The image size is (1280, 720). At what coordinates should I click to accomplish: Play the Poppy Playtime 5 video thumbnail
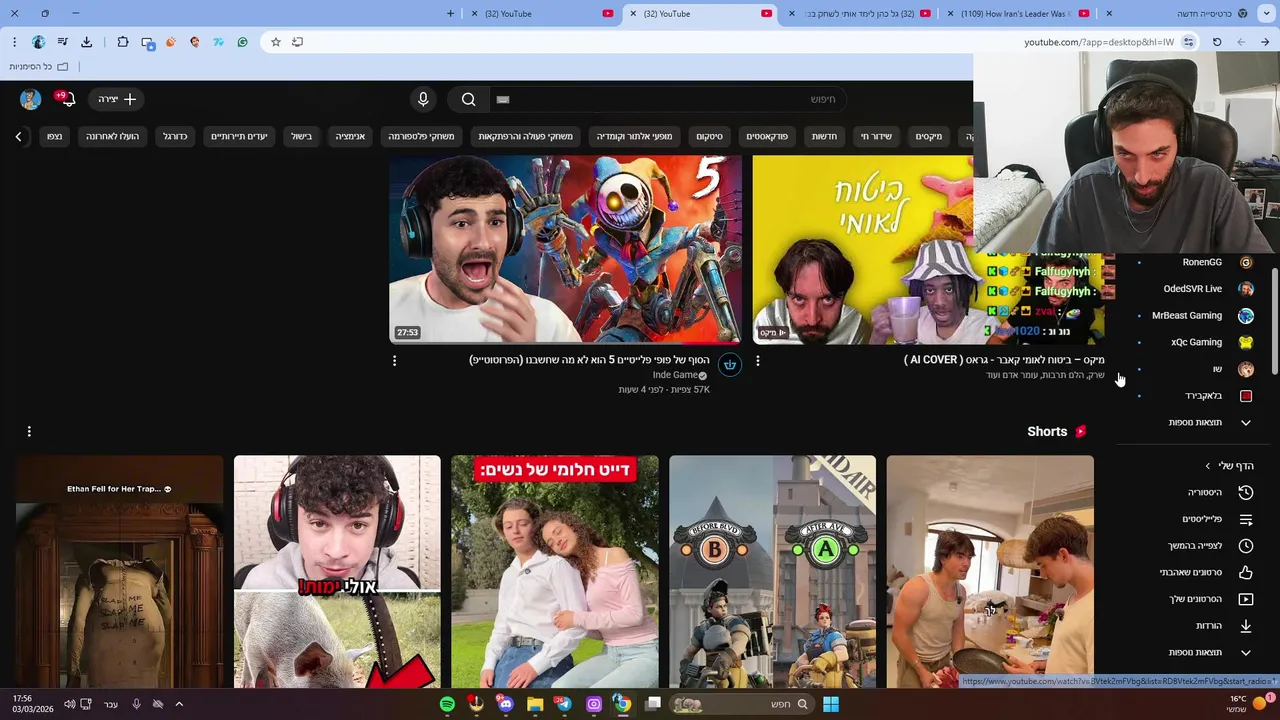pos(565,250)
